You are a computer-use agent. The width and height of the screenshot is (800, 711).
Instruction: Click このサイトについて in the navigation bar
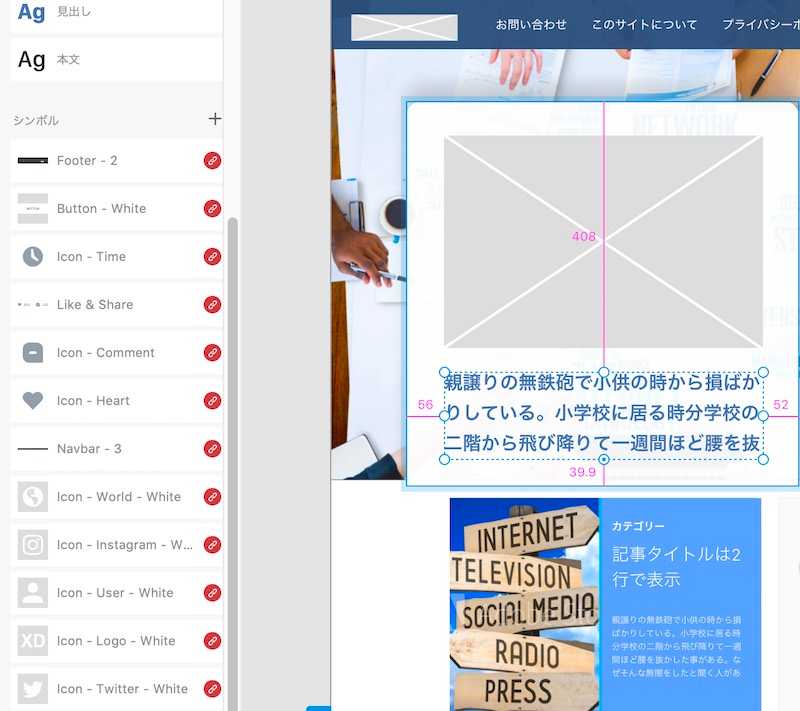point(644,25)
